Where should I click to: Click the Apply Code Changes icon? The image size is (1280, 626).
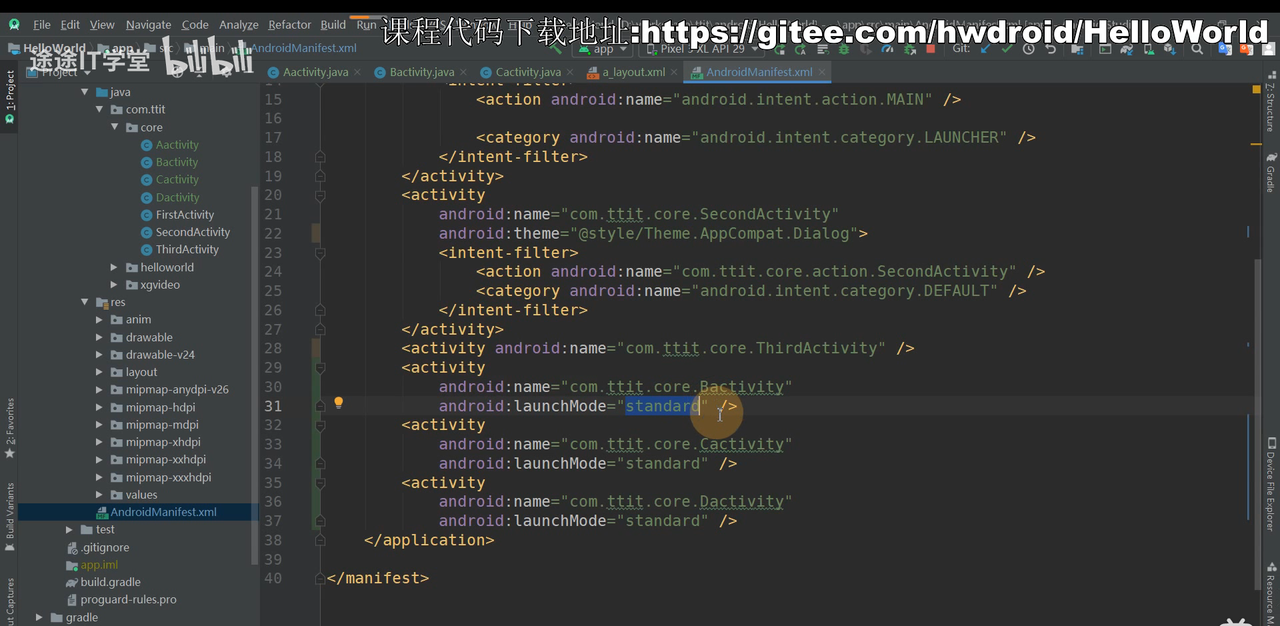click(x=823, y=48)
